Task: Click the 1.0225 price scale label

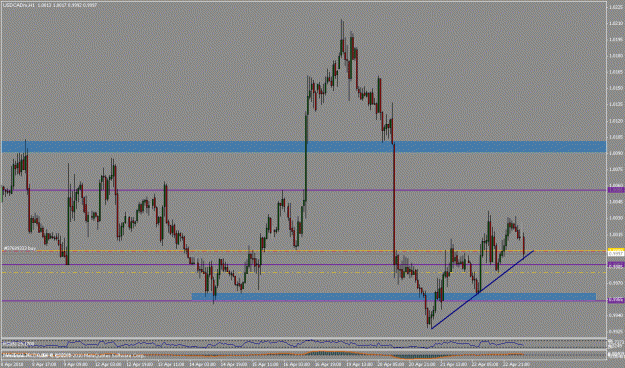Action: (x=616, y=7)
